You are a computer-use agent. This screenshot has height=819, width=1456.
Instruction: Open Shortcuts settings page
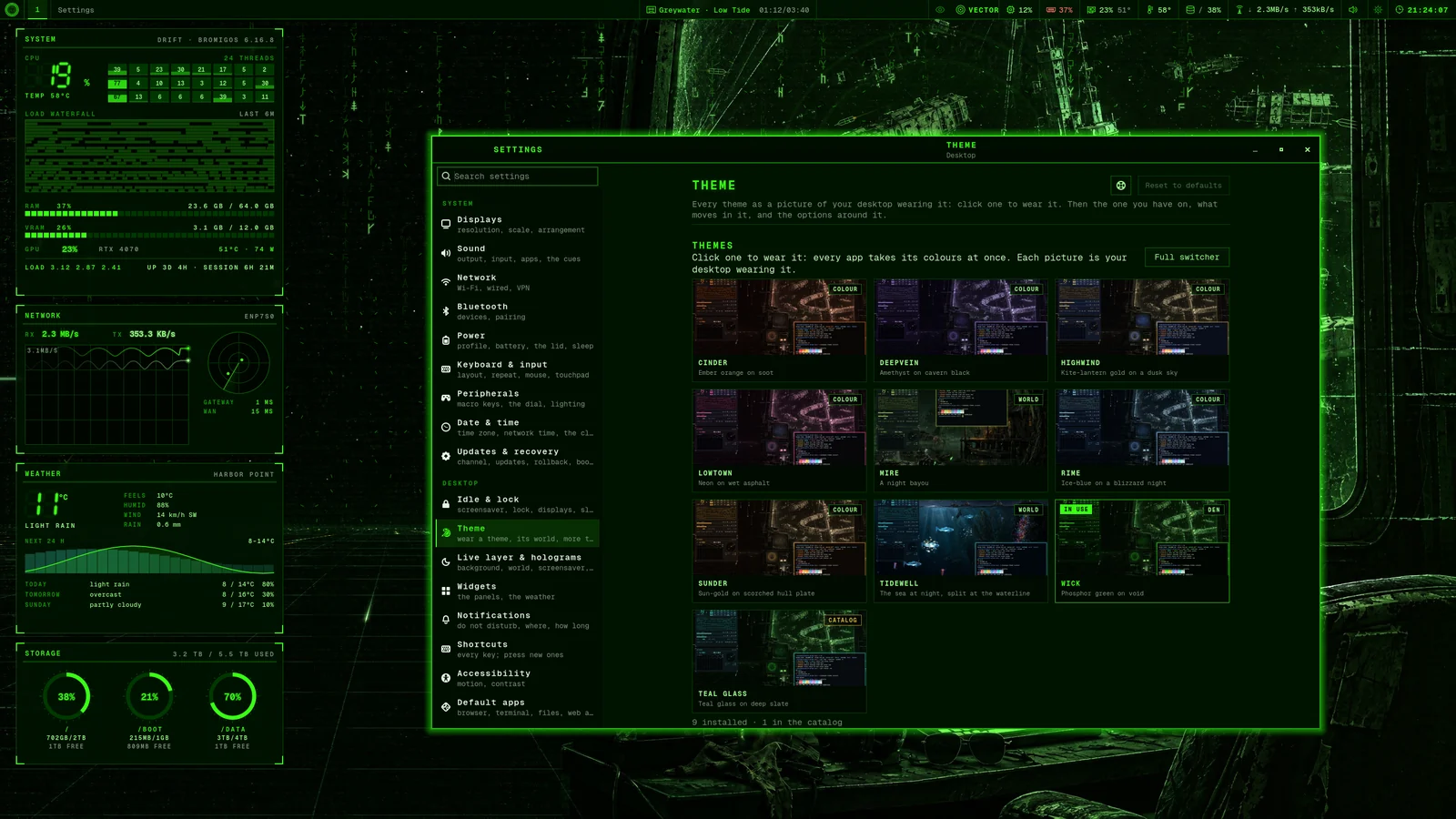tap(518, 649)
